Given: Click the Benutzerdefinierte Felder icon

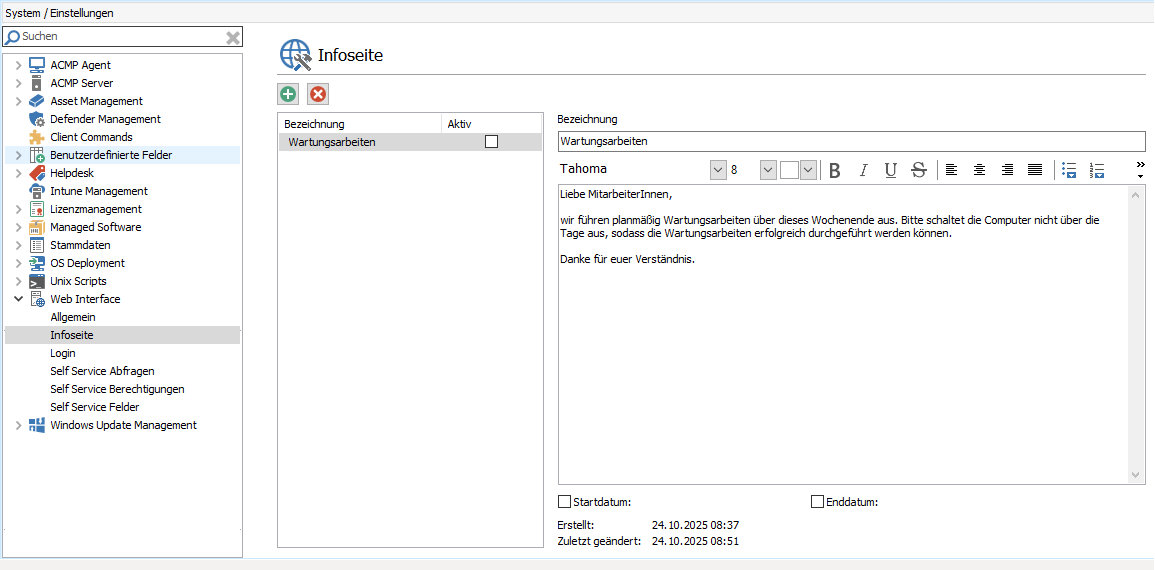Looking at the screenshot, I should pyautogui.click(x=37, y=155).
